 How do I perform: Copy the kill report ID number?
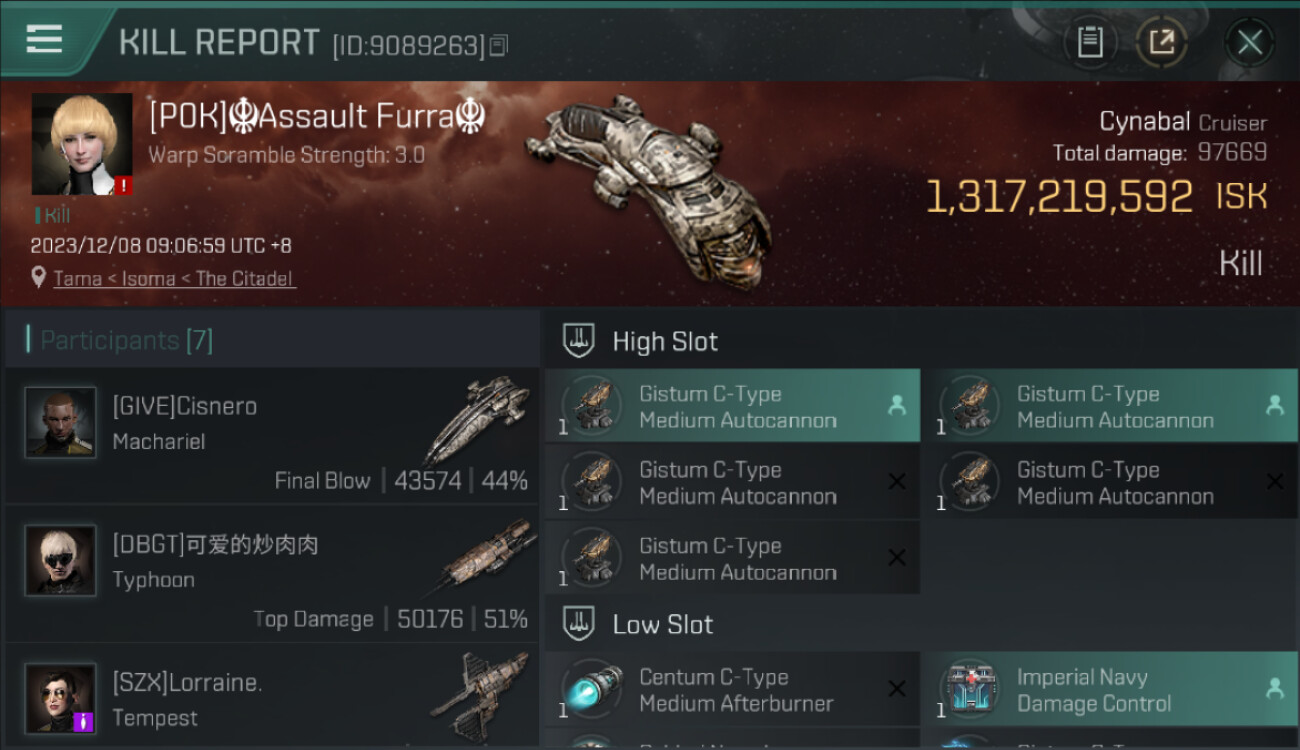tap(499, 46)
